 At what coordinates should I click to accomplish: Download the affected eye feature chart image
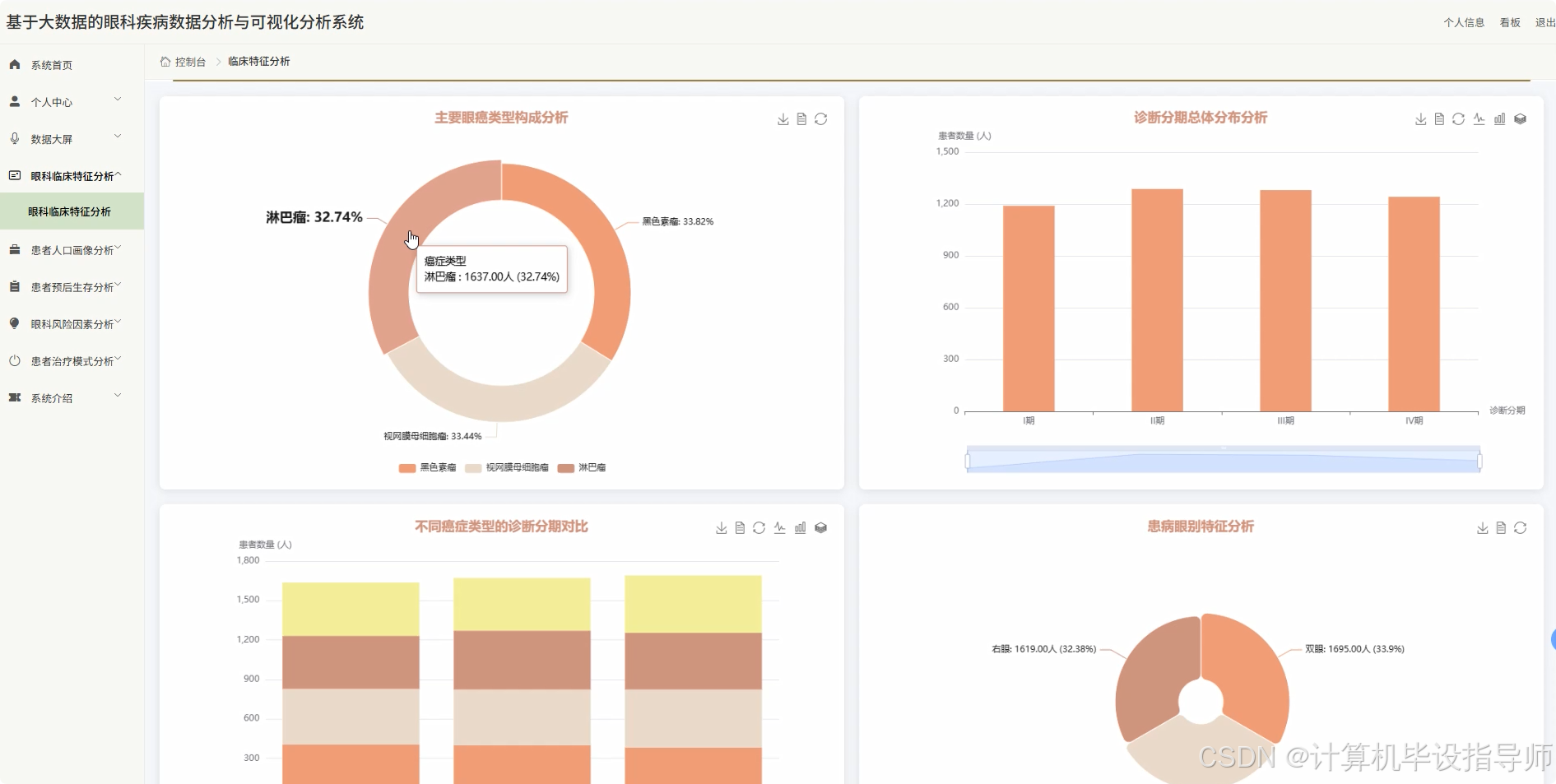click(x=1482, y=528)
